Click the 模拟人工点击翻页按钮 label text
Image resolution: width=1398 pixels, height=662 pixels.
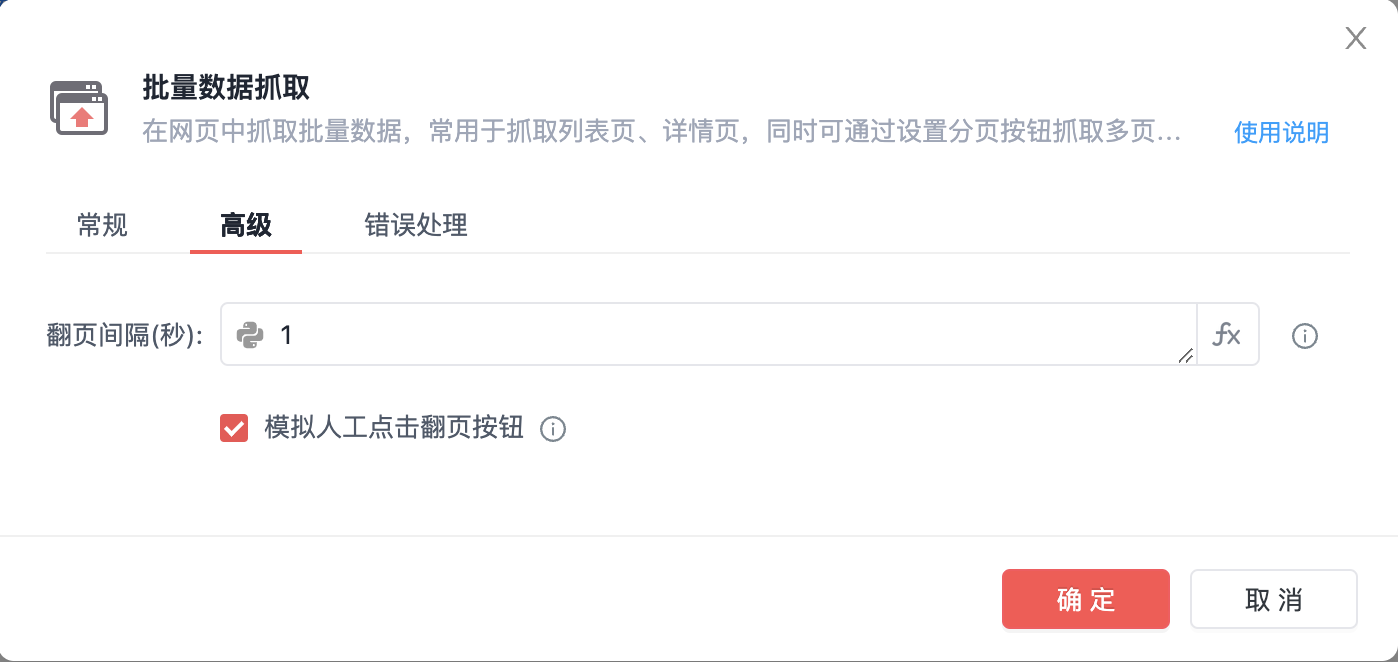click(394, 428)
